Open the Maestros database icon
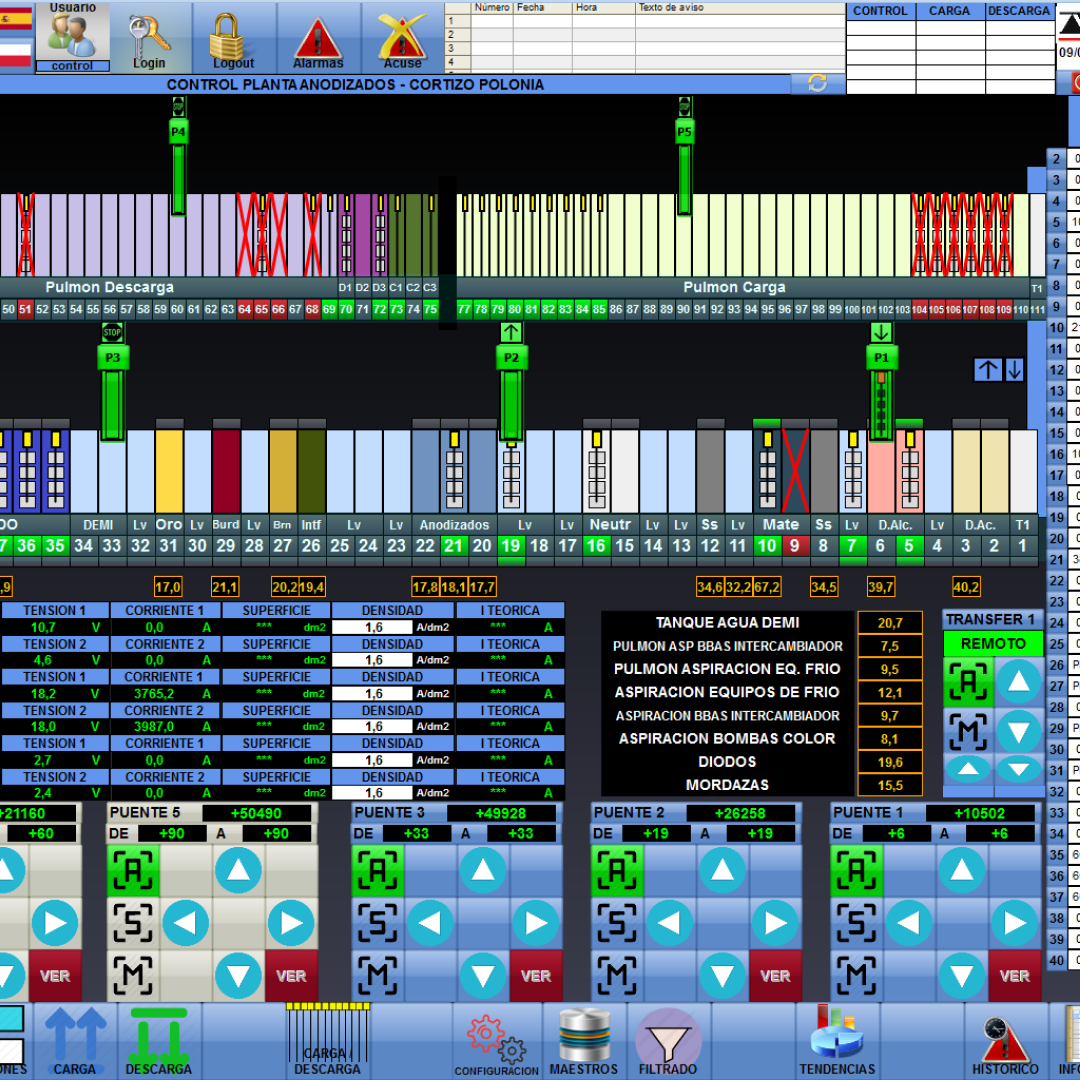This screenshot has width=1080, height=1080. pos(584,1040)
